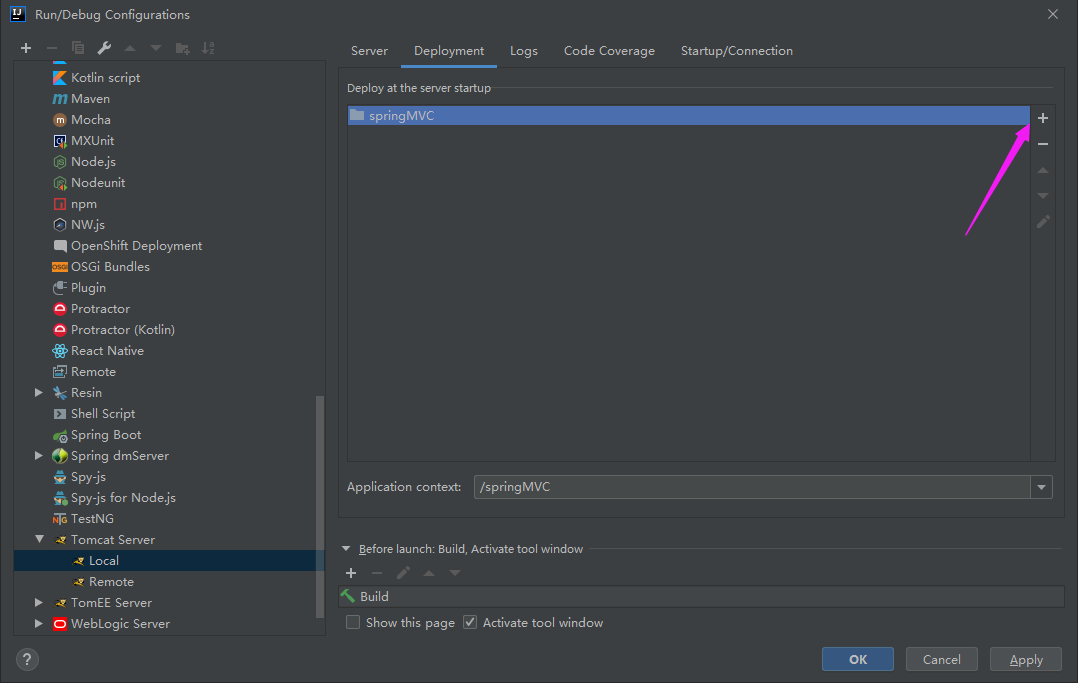
Task: Sort configurations alphabetically icon
Action: (x=208, y=48)
